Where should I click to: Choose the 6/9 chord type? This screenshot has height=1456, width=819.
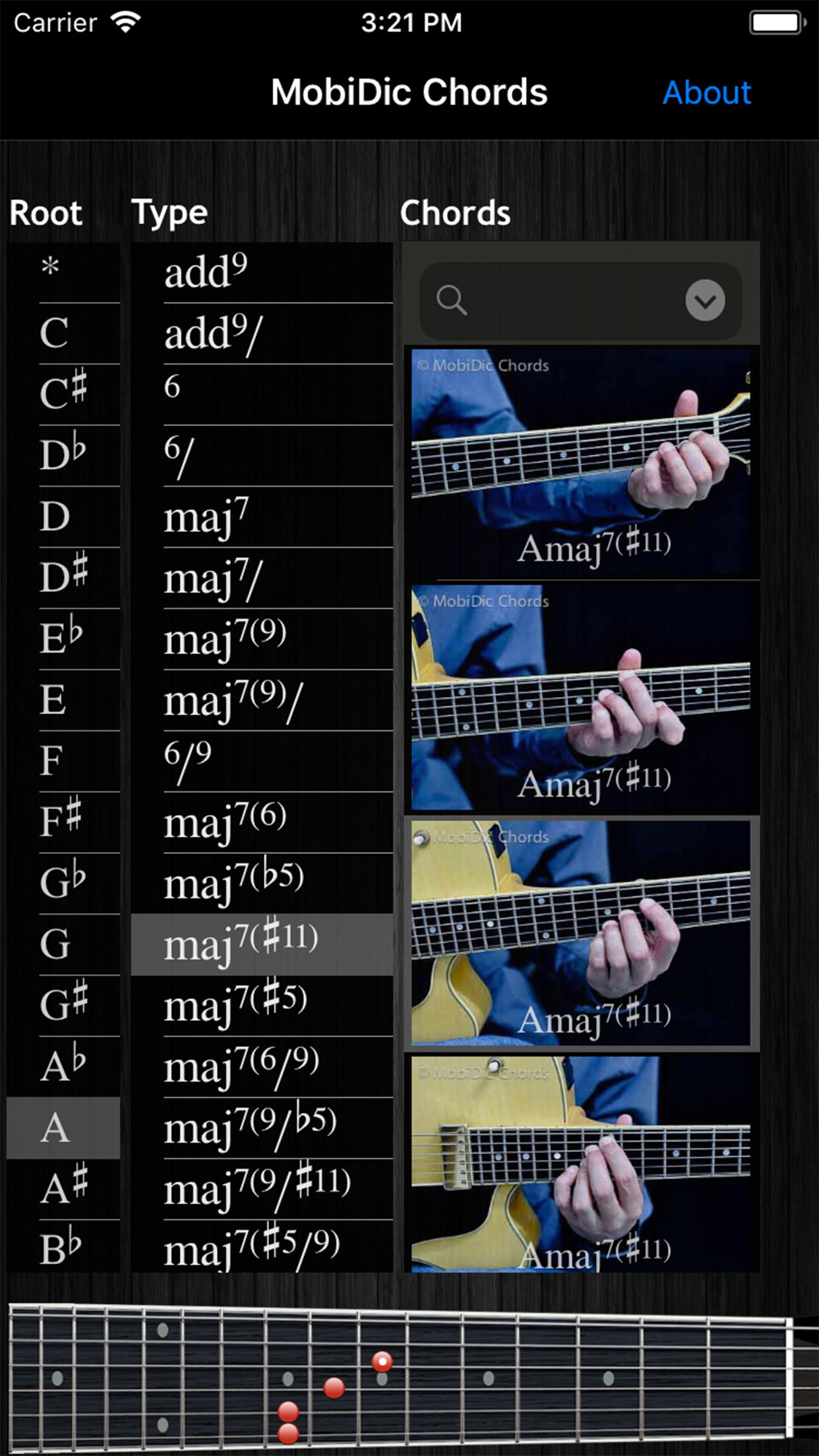(x=262, y=761)
